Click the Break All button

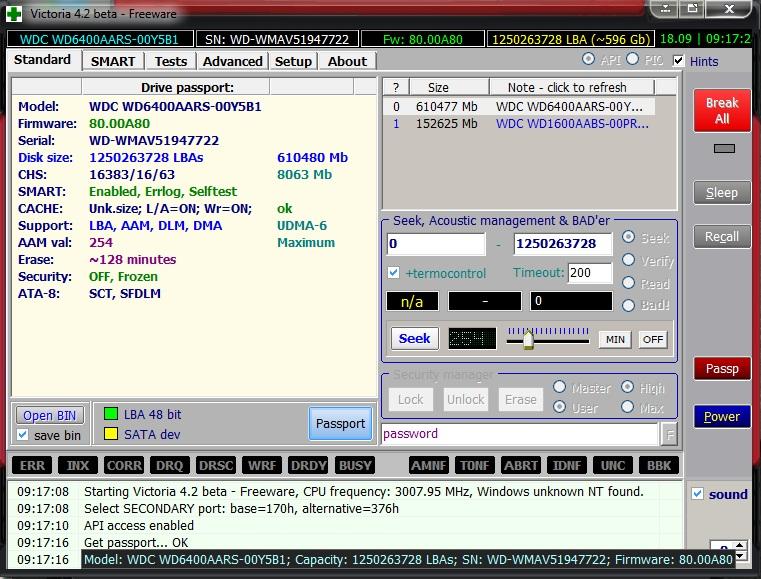point(722,111)
